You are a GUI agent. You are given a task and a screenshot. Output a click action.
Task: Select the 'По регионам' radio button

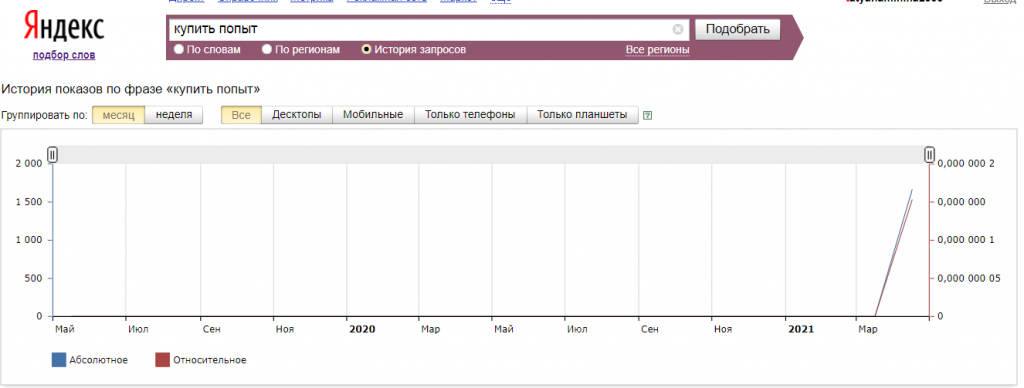point(266,50)
